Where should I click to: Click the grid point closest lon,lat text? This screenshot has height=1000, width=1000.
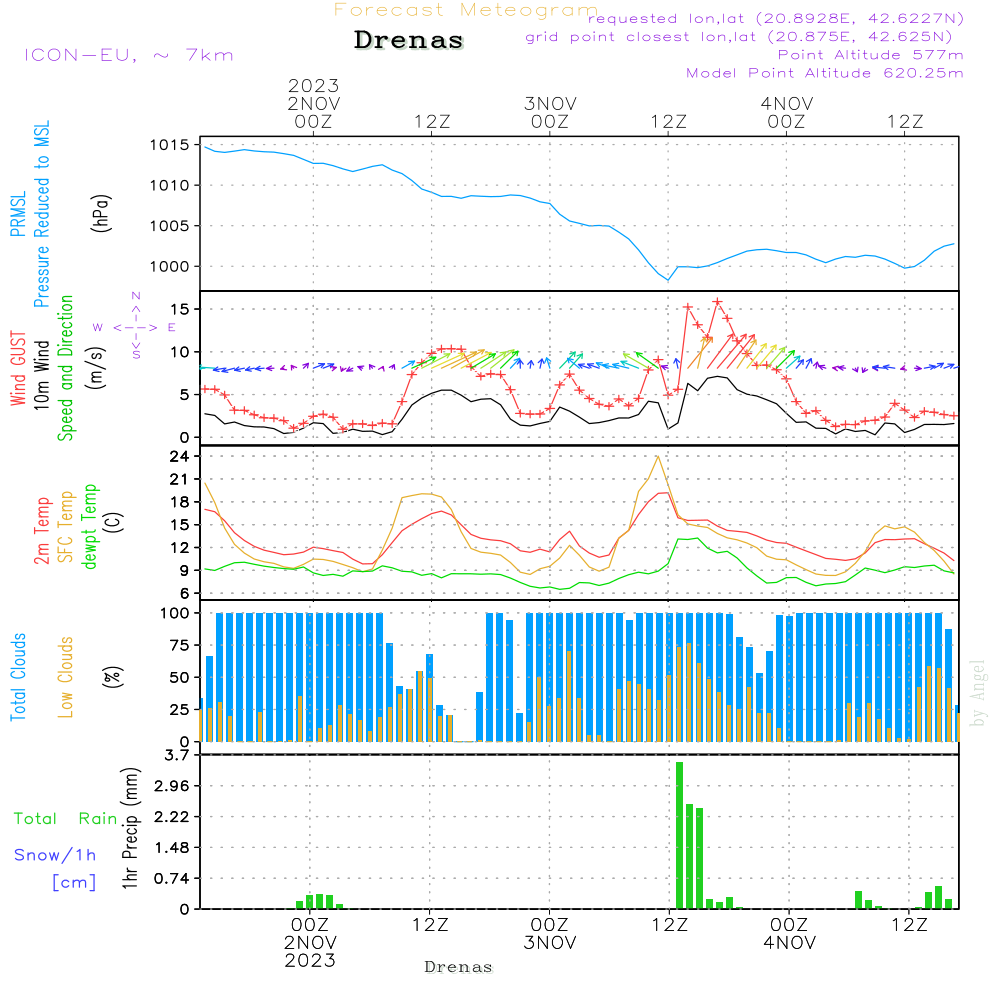[x=739, y=37]
